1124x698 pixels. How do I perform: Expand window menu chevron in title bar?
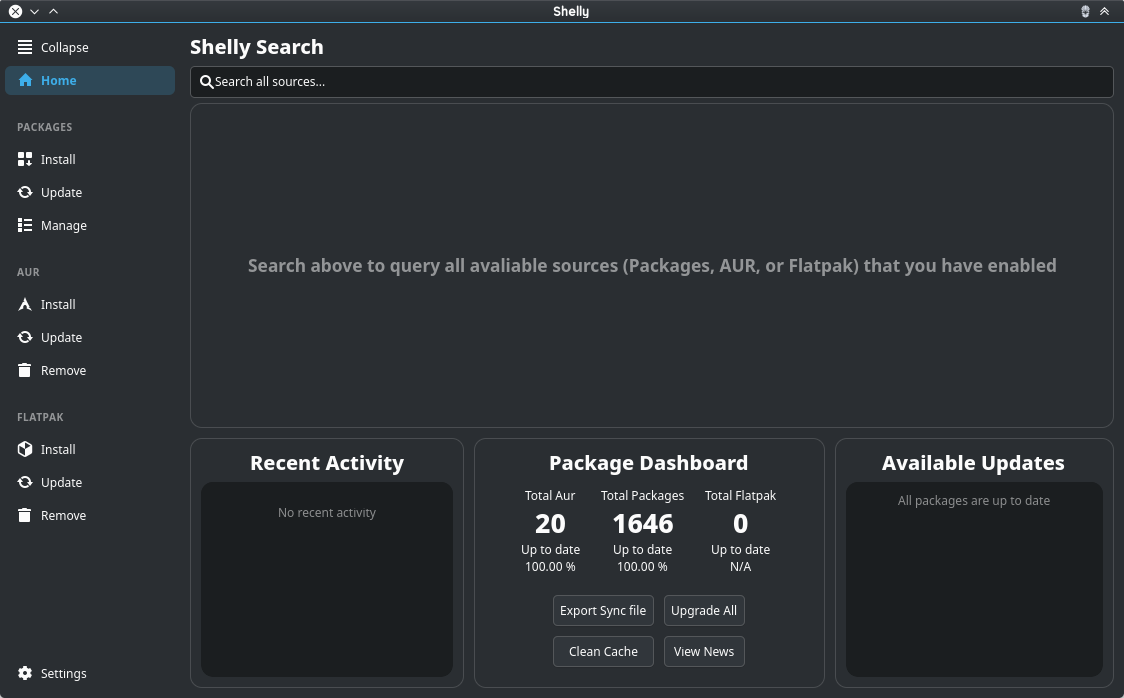click(x=34, y=11)
